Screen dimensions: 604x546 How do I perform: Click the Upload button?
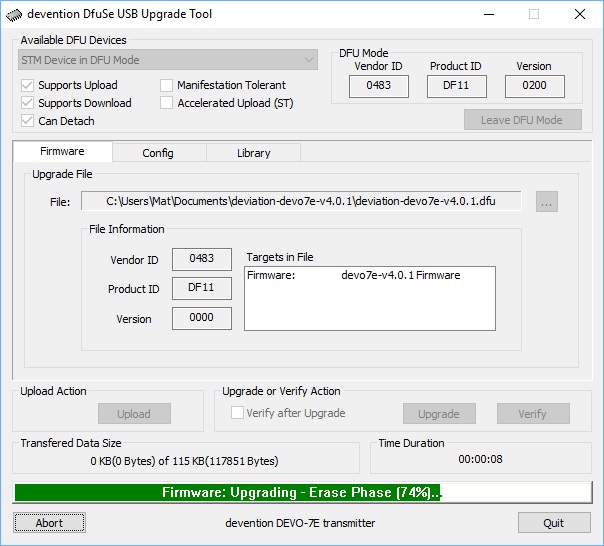(x=134, y=414)
